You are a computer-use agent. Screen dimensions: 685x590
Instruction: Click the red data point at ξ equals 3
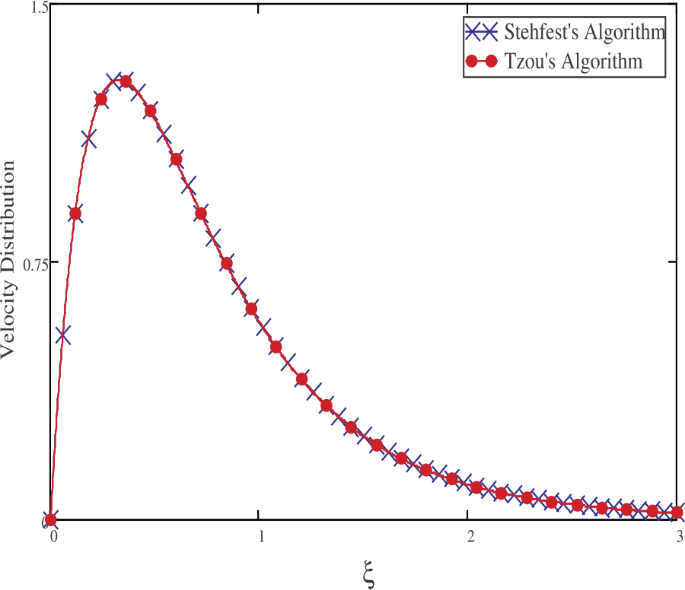[678, 512]
